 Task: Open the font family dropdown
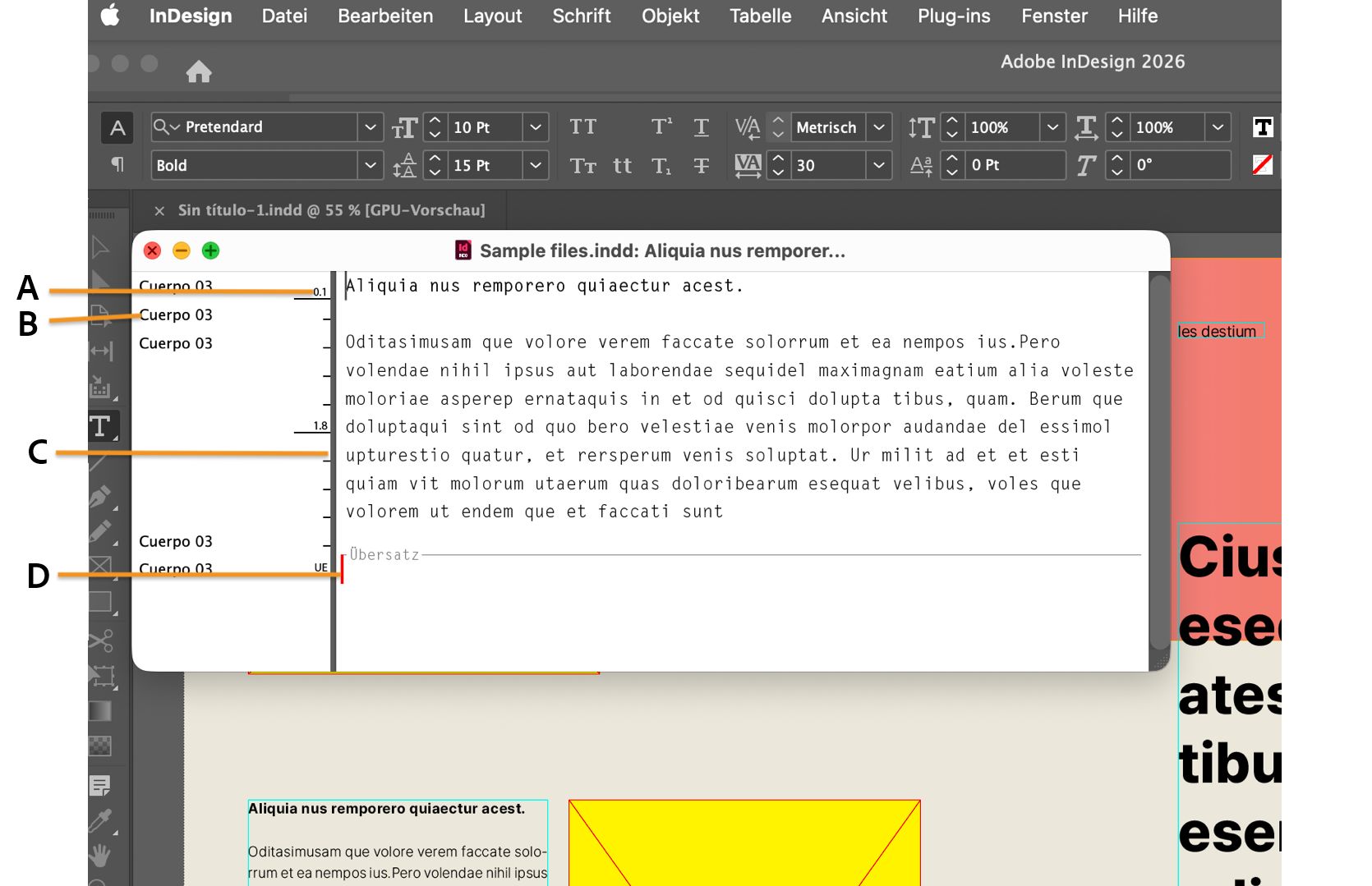[371, 127]
